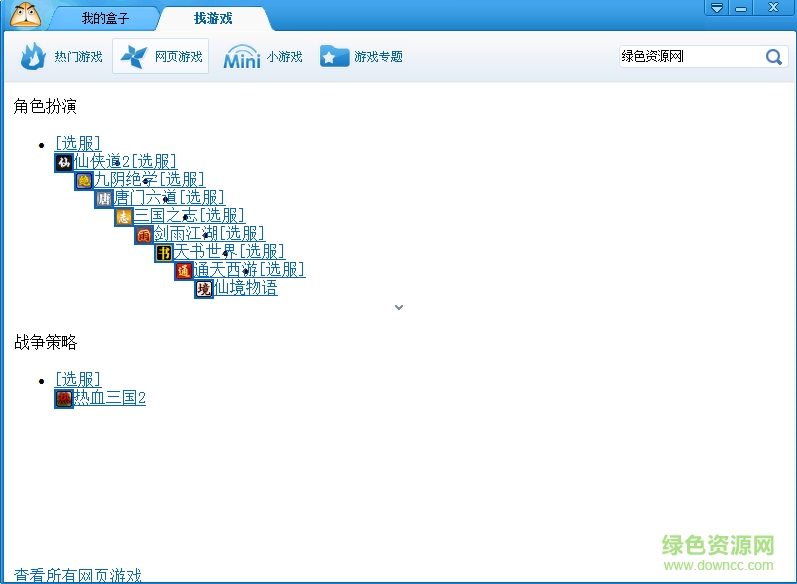Select the 找游戏 tab
797x584 pixels.
213,19
